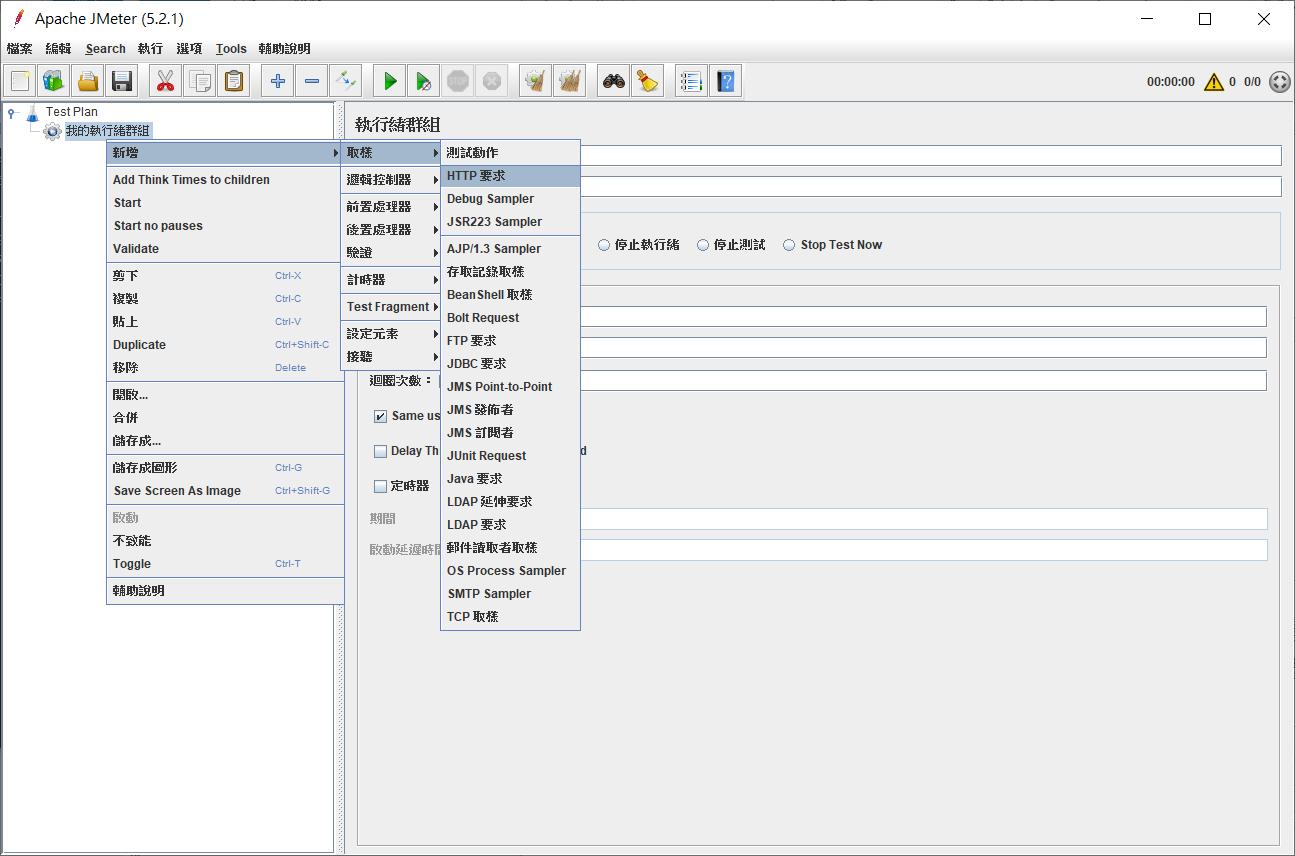Choose JDBC 要求 sampler
Image resolution: width=1295 pixels, height=856 pixels.
click(510, 364)
